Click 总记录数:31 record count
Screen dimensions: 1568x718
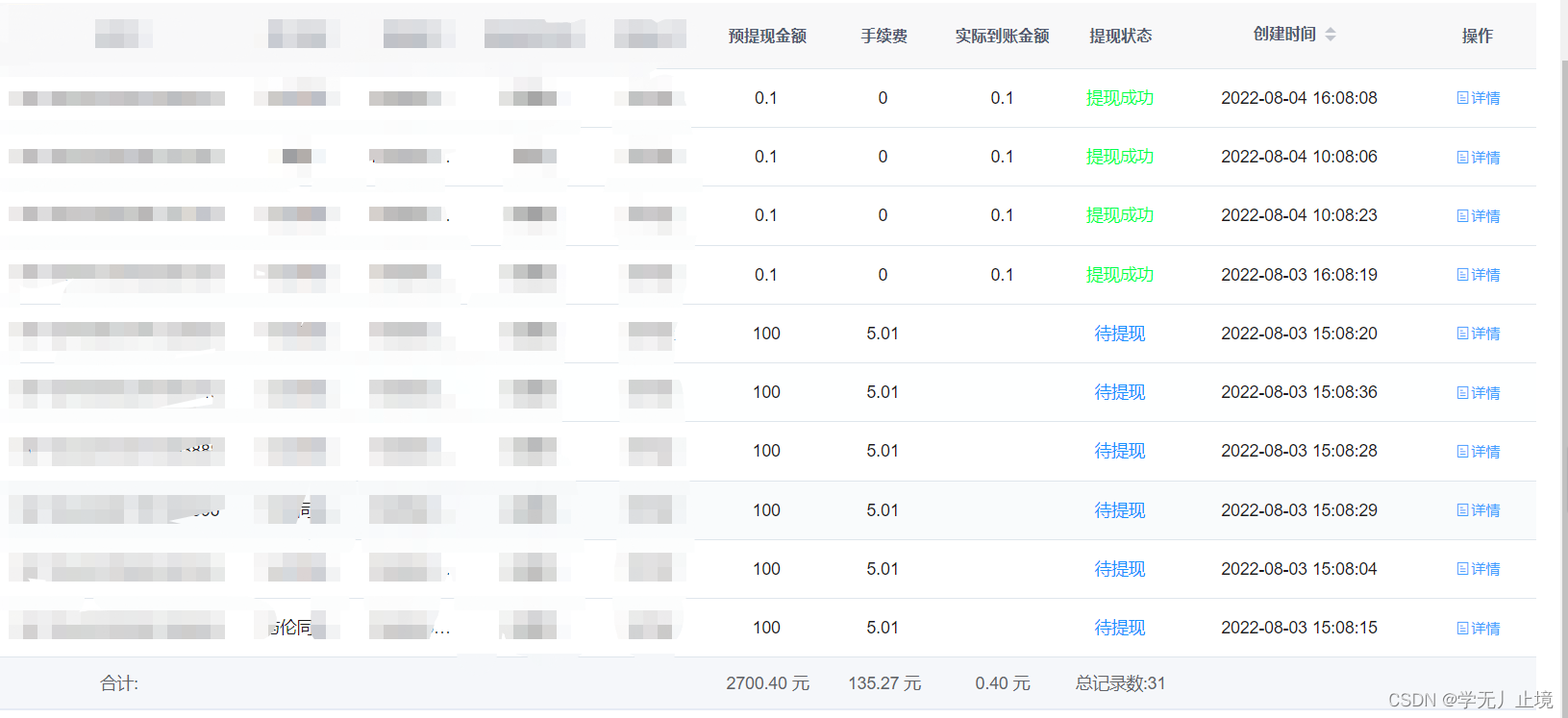click(1120, 683)
